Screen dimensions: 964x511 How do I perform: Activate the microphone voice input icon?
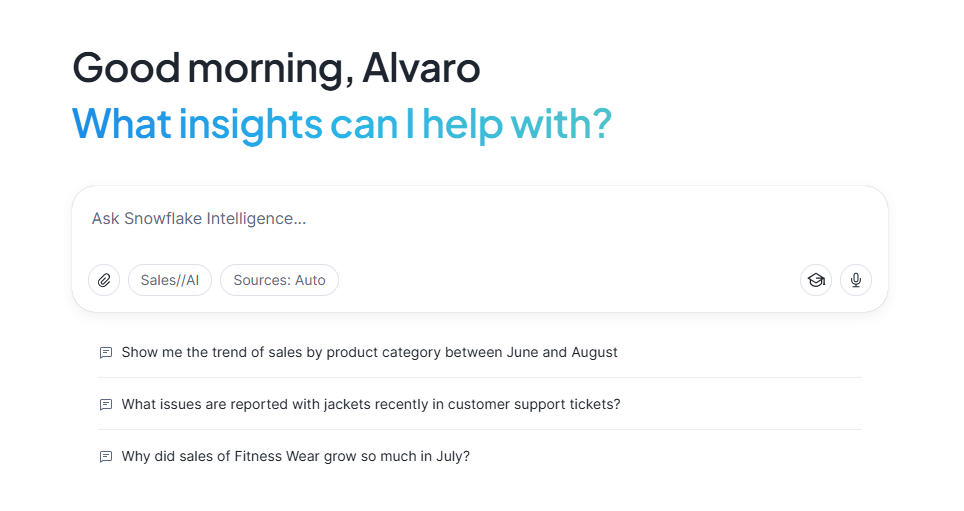[x=856, y=280]
